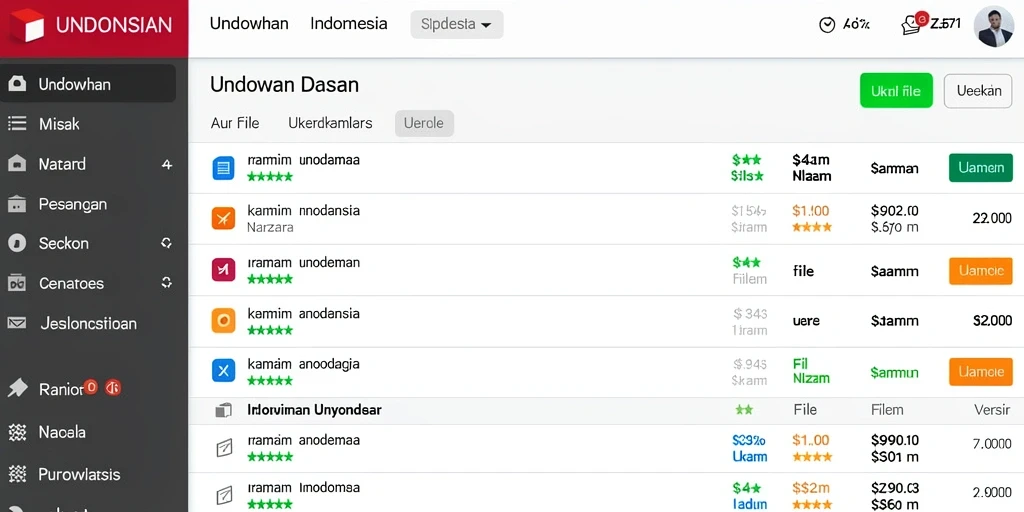Click orange circle icon of karmim anodansia
1024x512 pixels.
pos(223,320)
